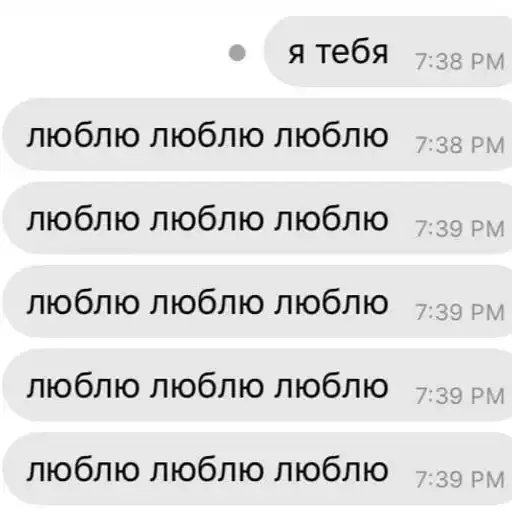Viewport: 512px width, 512px height.
Task: Select the last 'люблю люблю люблю' message at the bottom
Action: [x=257, y=469]
